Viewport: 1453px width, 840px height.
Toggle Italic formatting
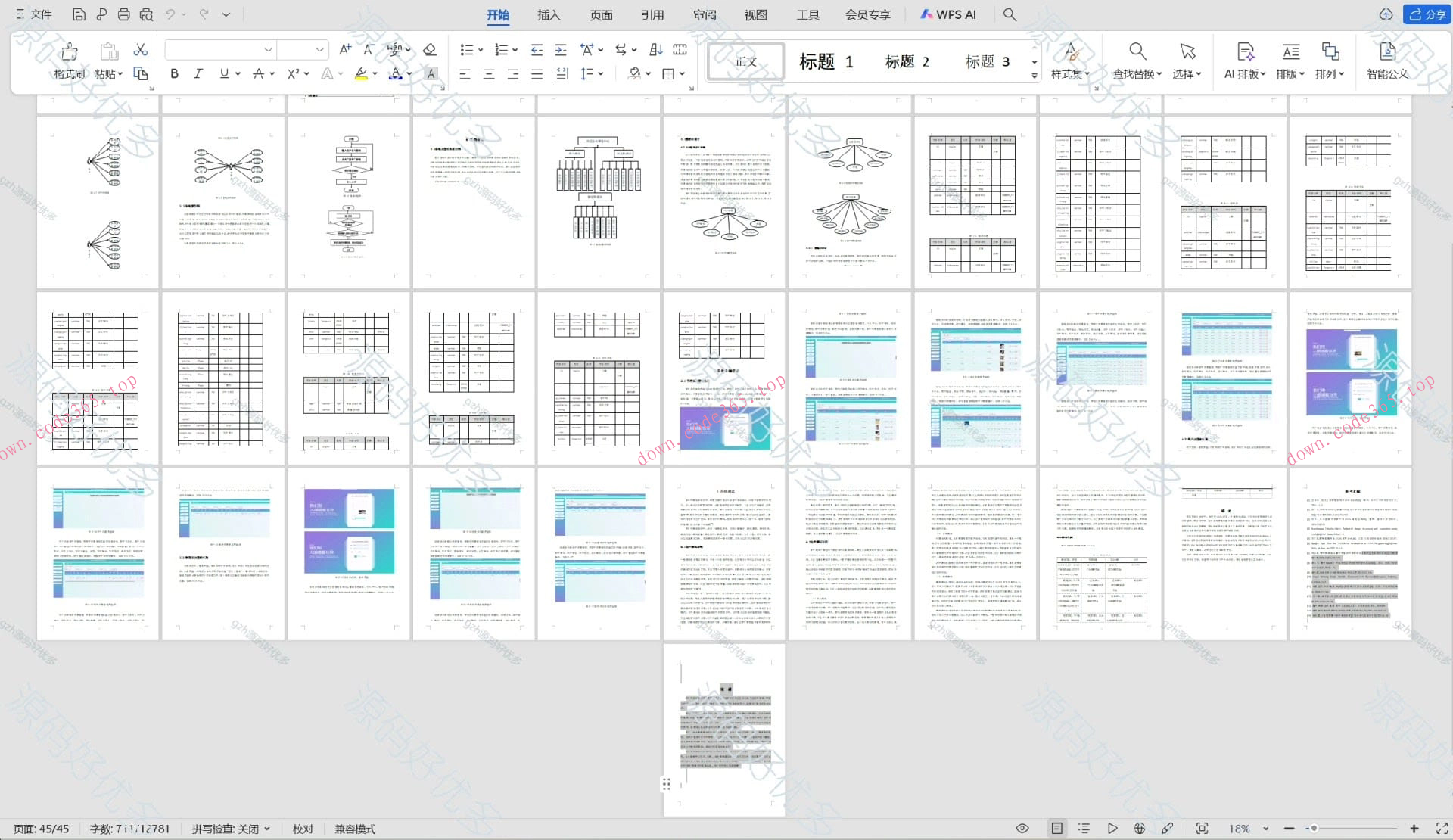pos(198,74)
